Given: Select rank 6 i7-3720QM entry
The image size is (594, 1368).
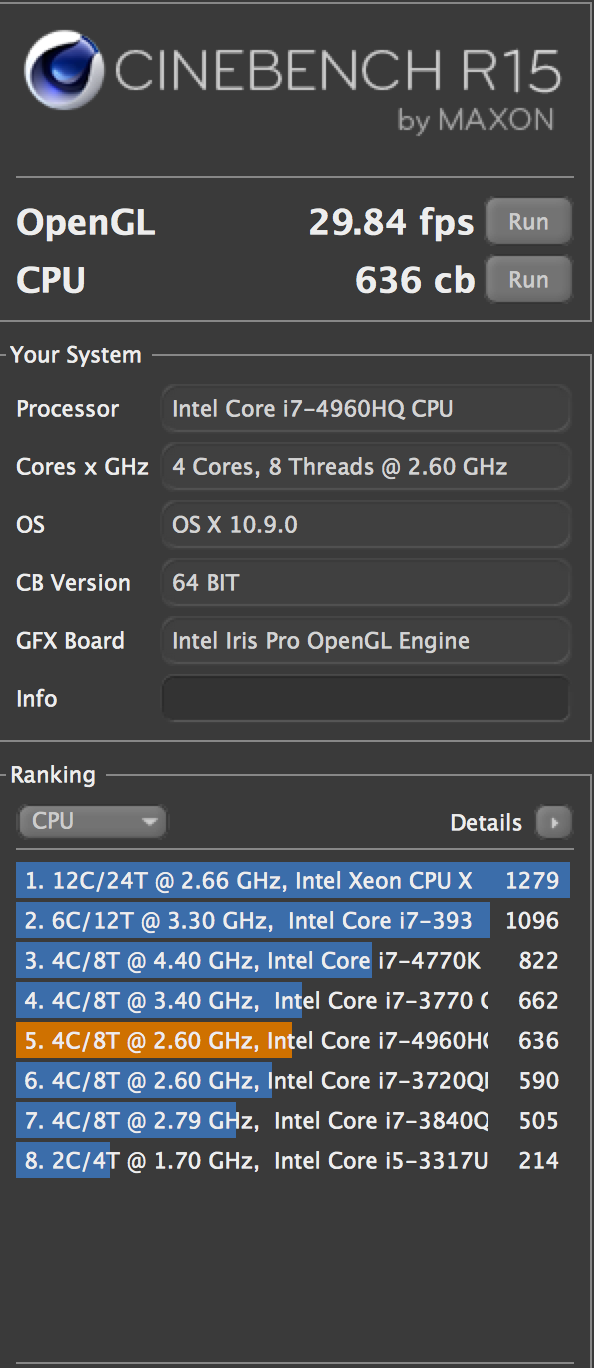Looking at the screenshot, I should [293, 1081].
